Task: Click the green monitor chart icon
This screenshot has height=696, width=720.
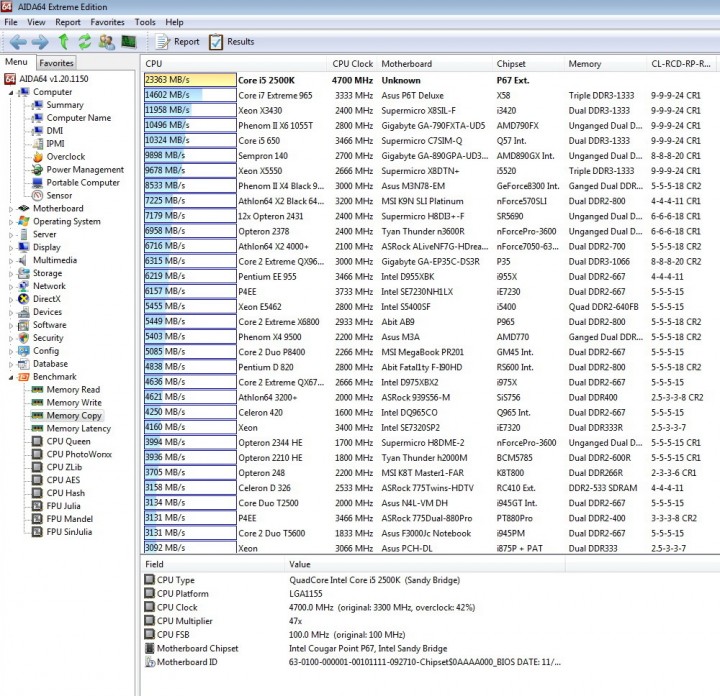Action: [x=129, y=42]
